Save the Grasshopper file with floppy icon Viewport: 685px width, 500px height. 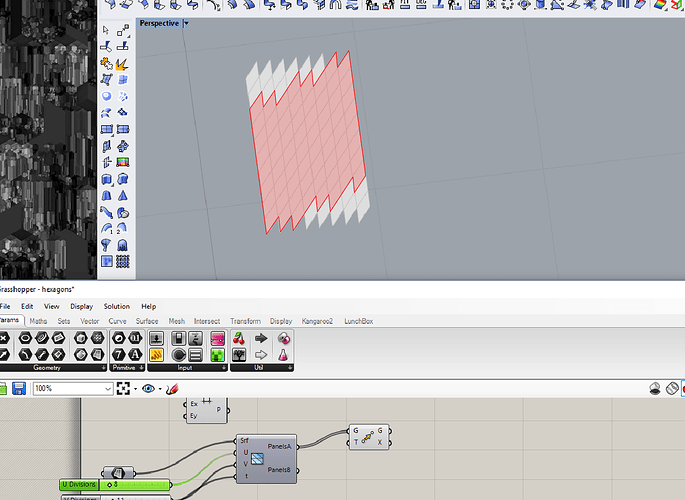[19, 388]
